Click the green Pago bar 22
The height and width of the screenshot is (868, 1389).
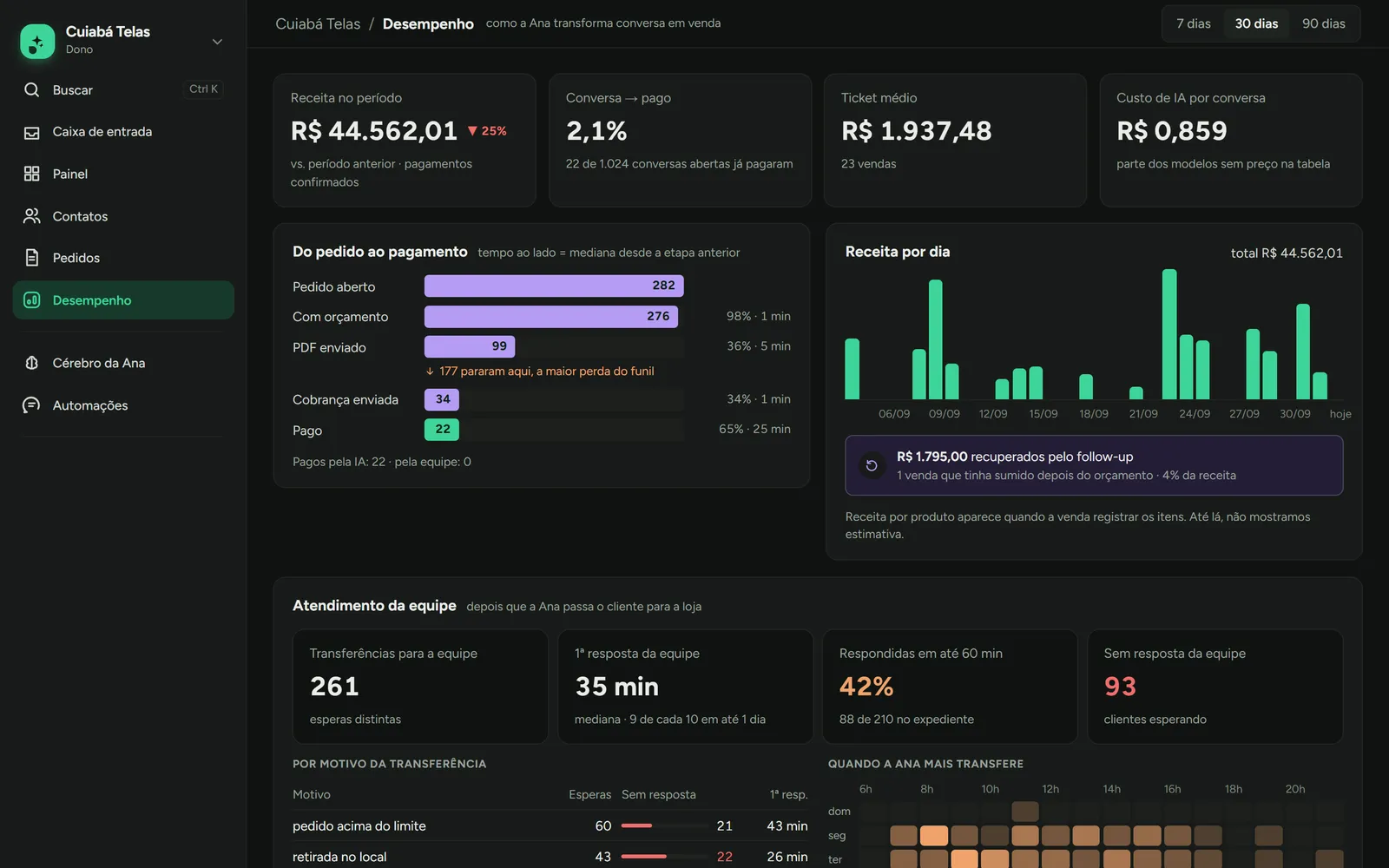pyautogui.click(x=442, y=429)
